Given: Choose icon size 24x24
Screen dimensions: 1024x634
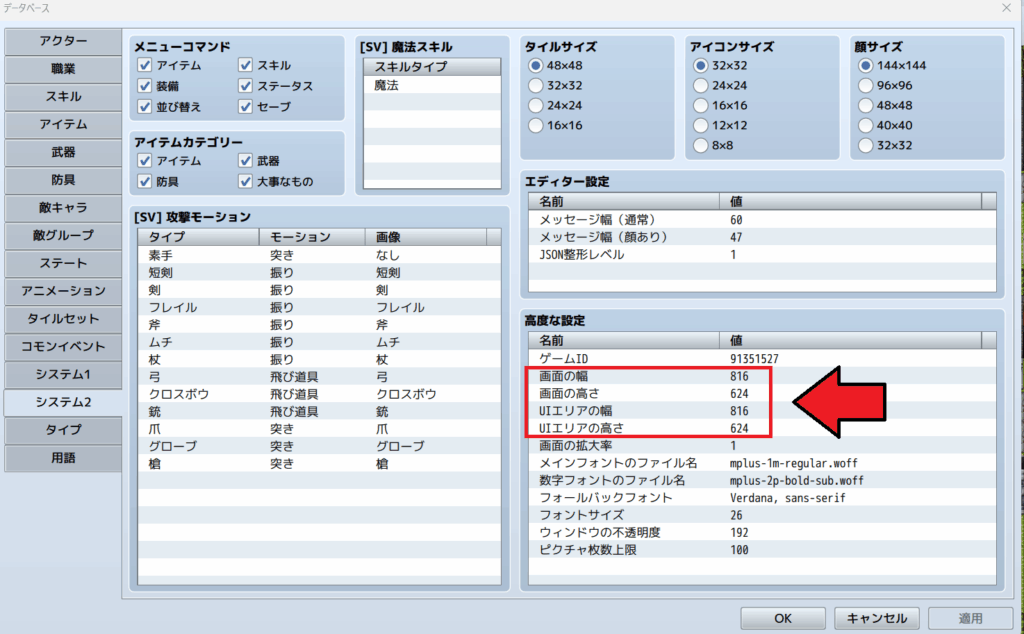Looking at the screenshot, I should pos(701,86).
